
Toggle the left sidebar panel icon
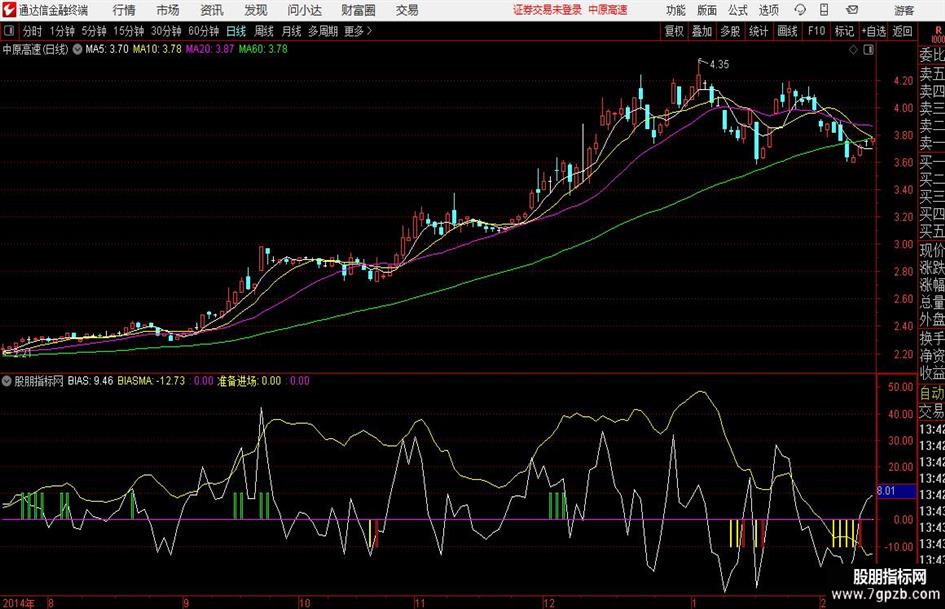pos(9,31)
